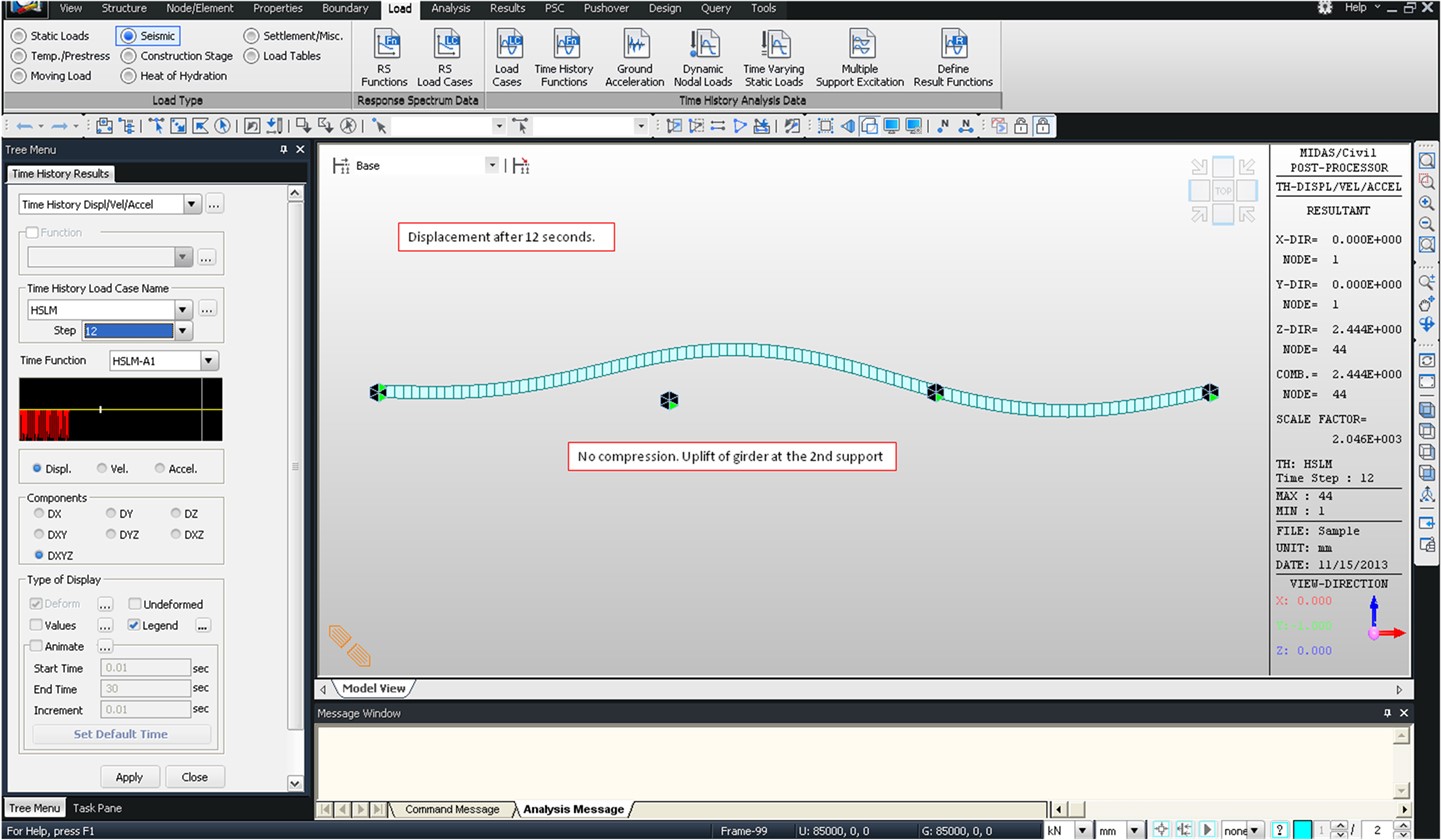The width and height of the screenshot is (1441, 840).
Task: Click the time function graph preview
Action: [x=121, y=410]
